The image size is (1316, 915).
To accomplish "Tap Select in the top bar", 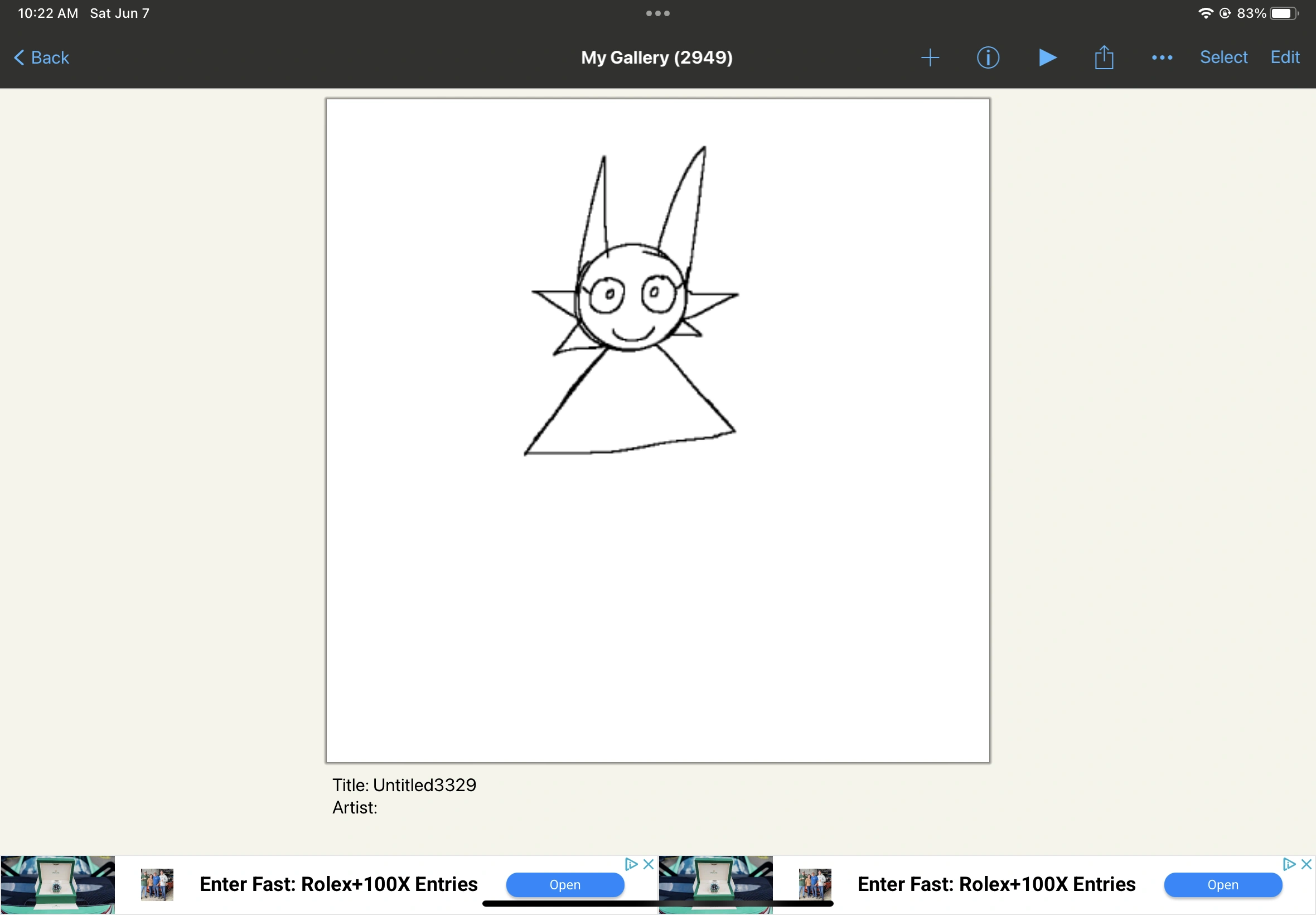I will (1223, 57).
